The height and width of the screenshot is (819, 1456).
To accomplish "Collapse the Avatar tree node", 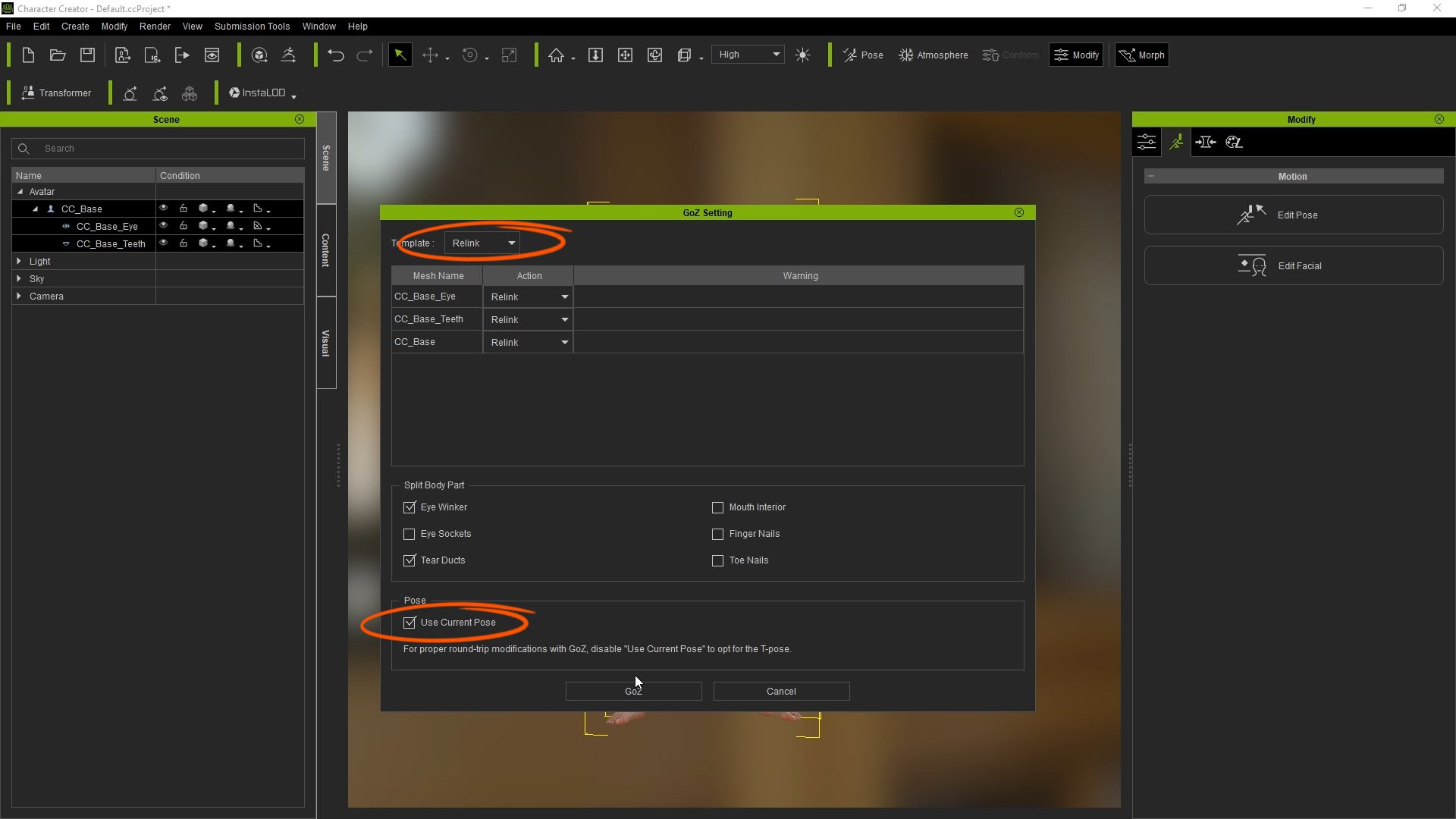I will click(20, 191).
